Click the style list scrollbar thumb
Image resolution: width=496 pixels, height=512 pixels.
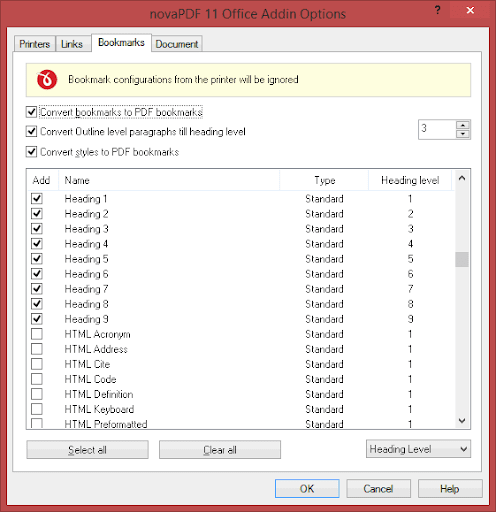tap(462, 259)
